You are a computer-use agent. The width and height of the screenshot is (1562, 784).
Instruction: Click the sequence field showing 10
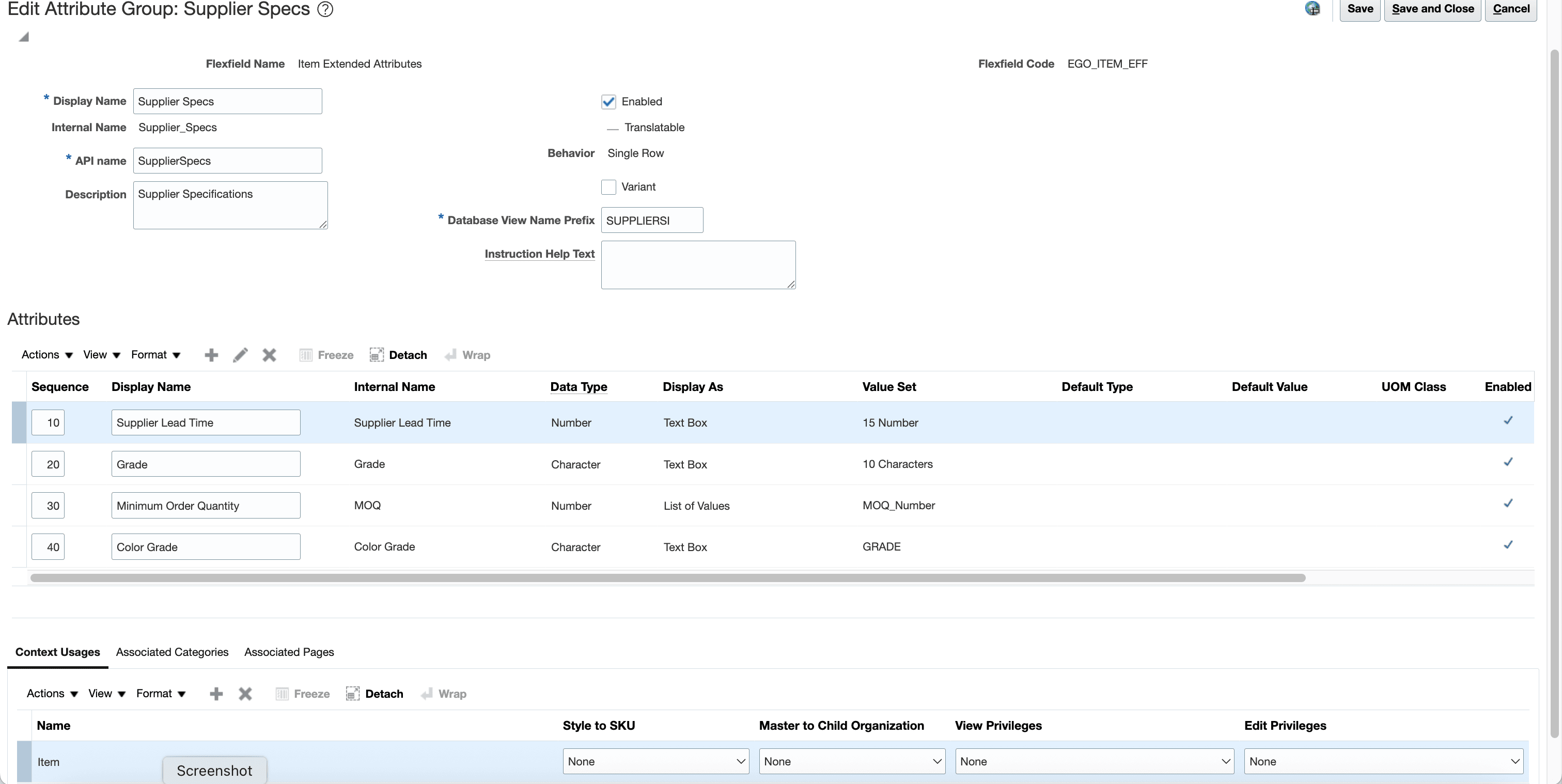pyautogui.click(x=48, y=422)
